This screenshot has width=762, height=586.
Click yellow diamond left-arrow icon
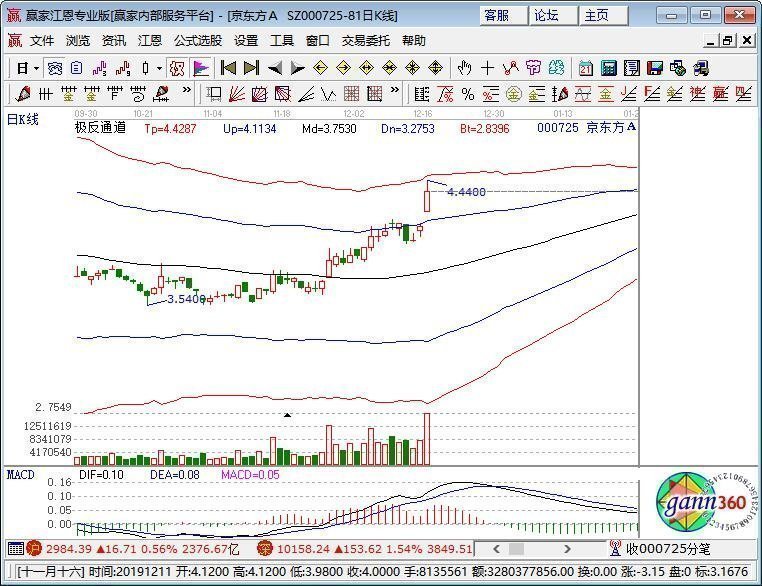320,68
